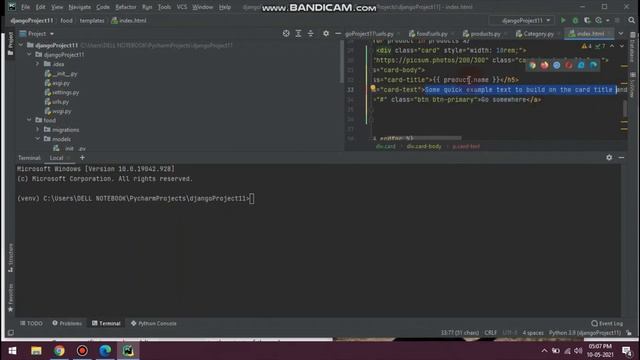The height and width of the screenshot is (360, 640).
Task: Click the PyCharm icon in the taskbar
Action: pos(128,351)
